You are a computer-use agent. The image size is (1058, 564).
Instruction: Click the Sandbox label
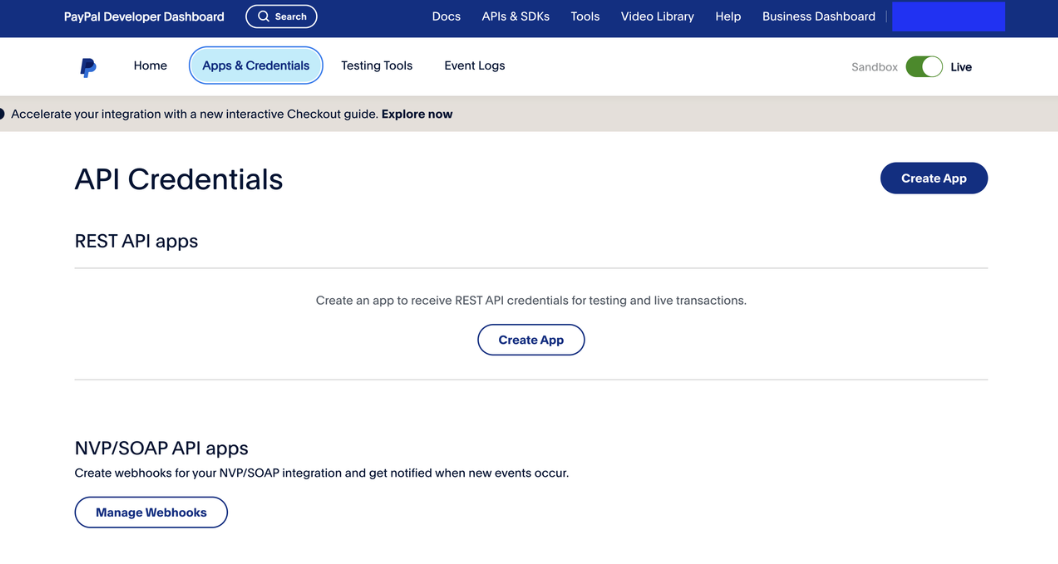[x=874, y=67]
